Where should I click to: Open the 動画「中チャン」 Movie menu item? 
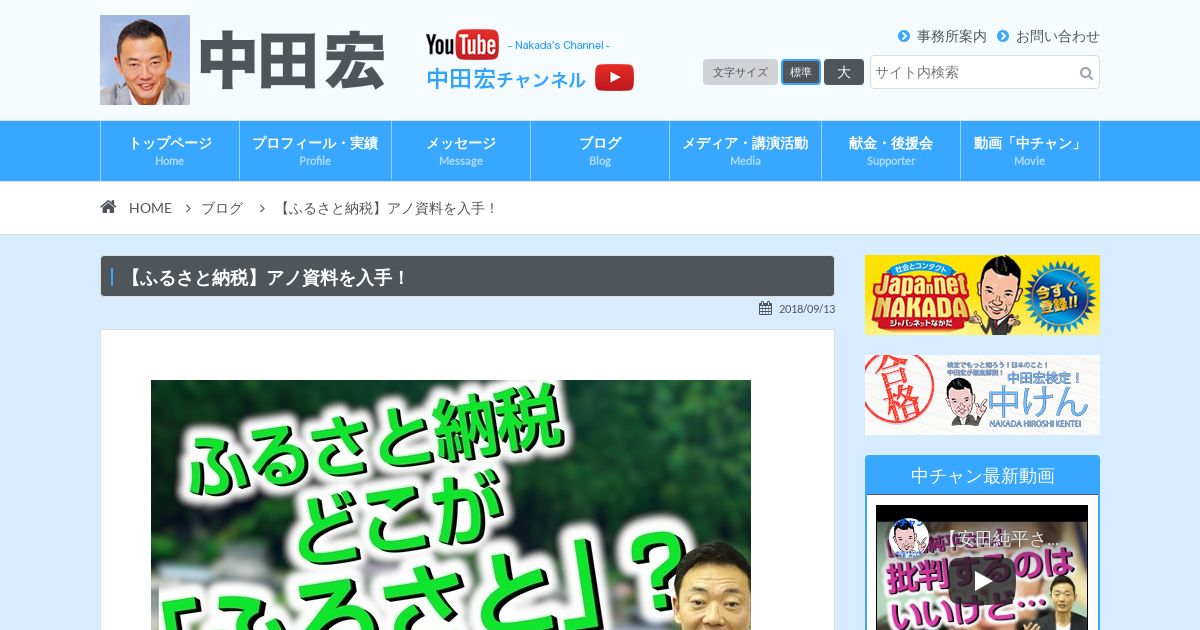1029,151
